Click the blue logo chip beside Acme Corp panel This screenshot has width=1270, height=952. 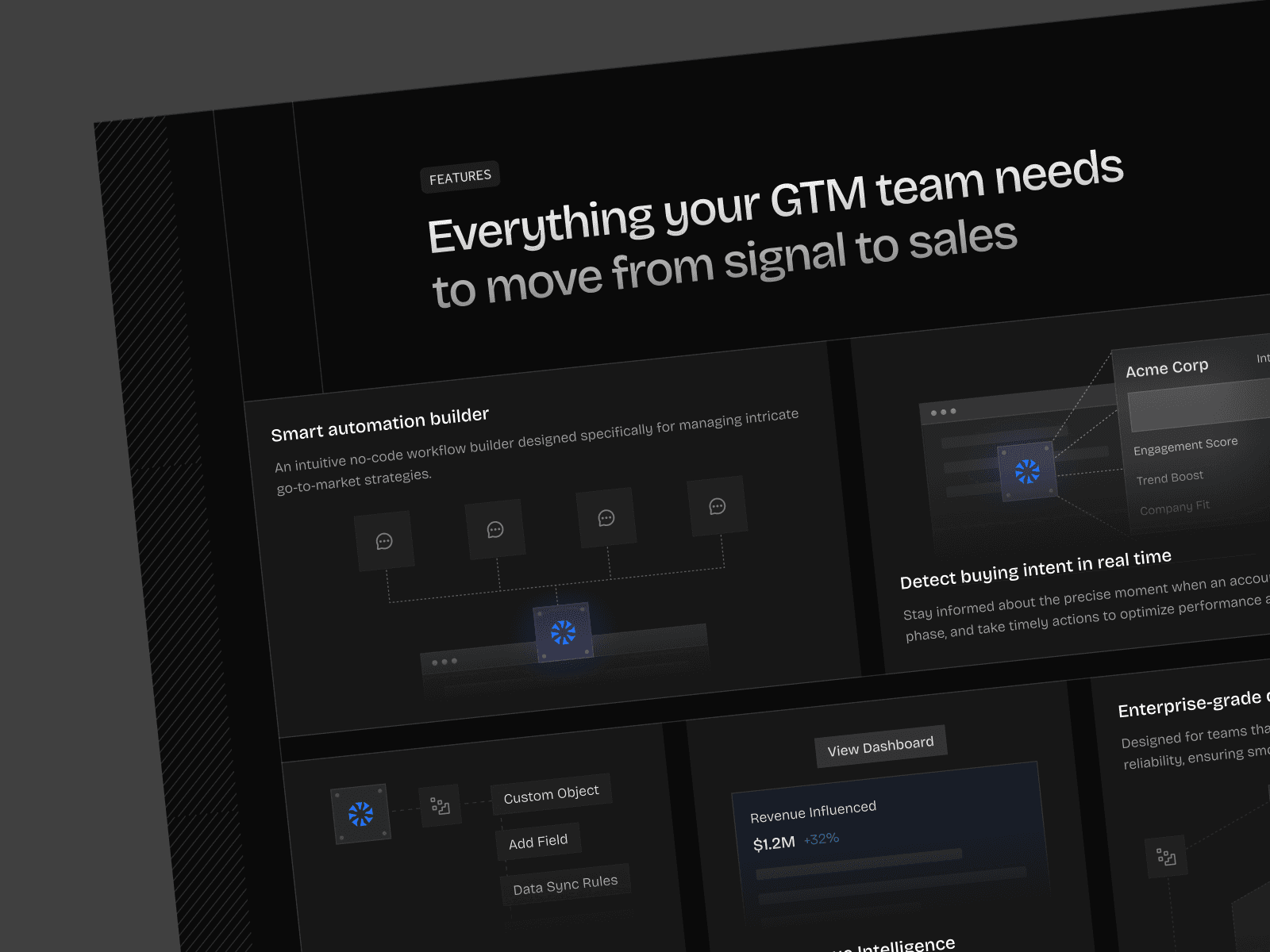point(1027,471)
